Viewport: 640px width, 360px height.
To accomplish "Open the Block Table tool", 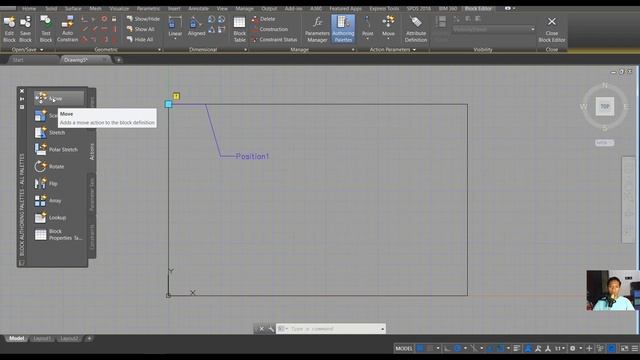I will coord(240,29).
